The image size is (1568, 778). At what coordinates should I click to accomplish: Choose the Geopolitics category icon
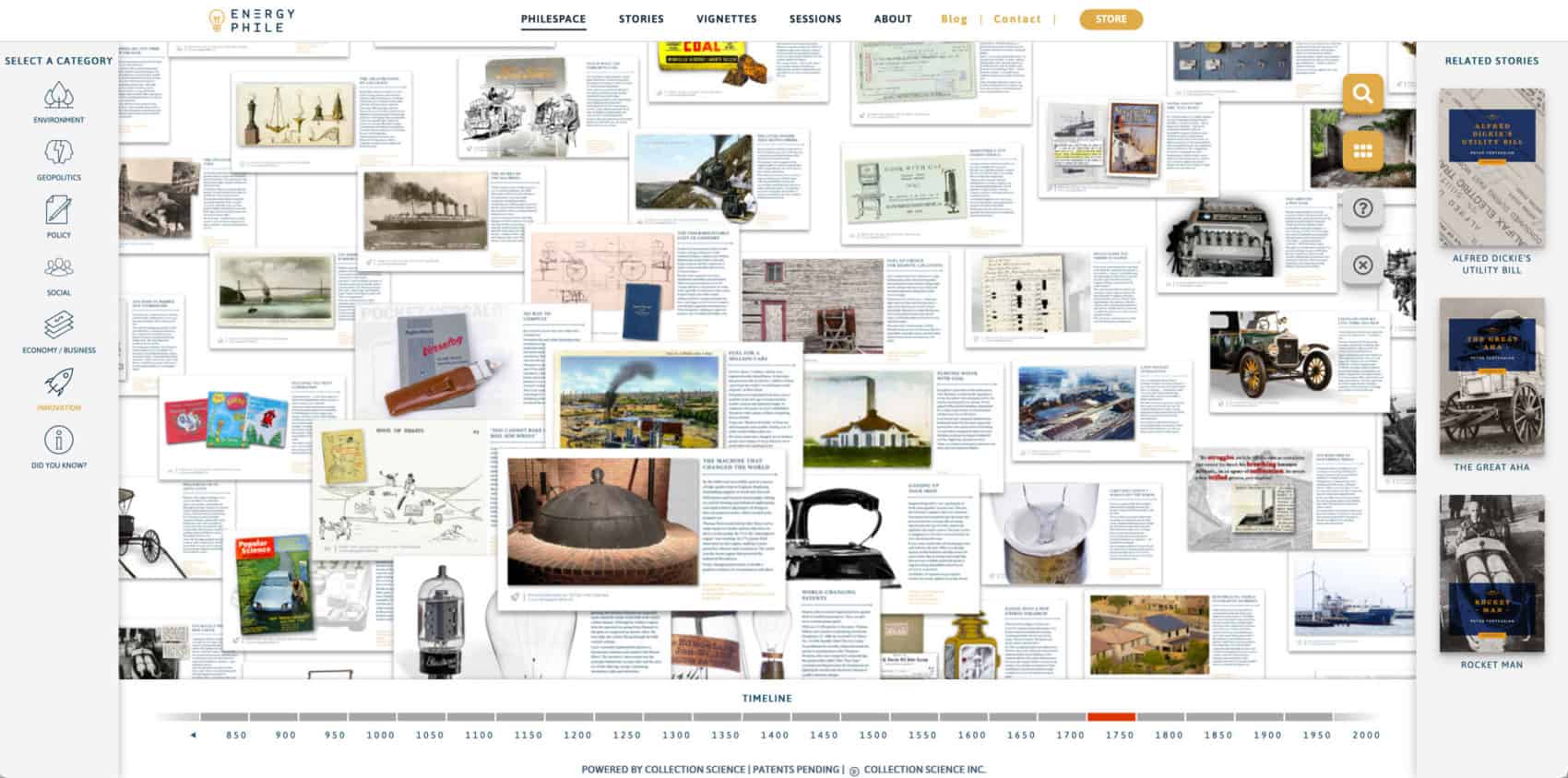click(x=59, y=154)
